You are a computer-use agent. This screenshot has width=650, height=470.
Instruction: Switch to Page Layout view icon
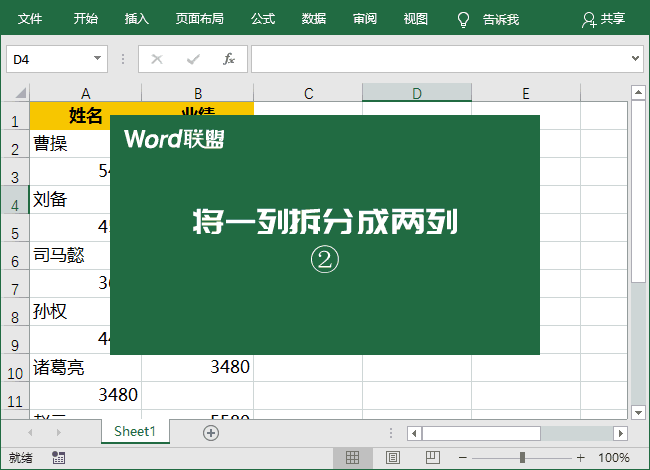(x=393, y=458)
